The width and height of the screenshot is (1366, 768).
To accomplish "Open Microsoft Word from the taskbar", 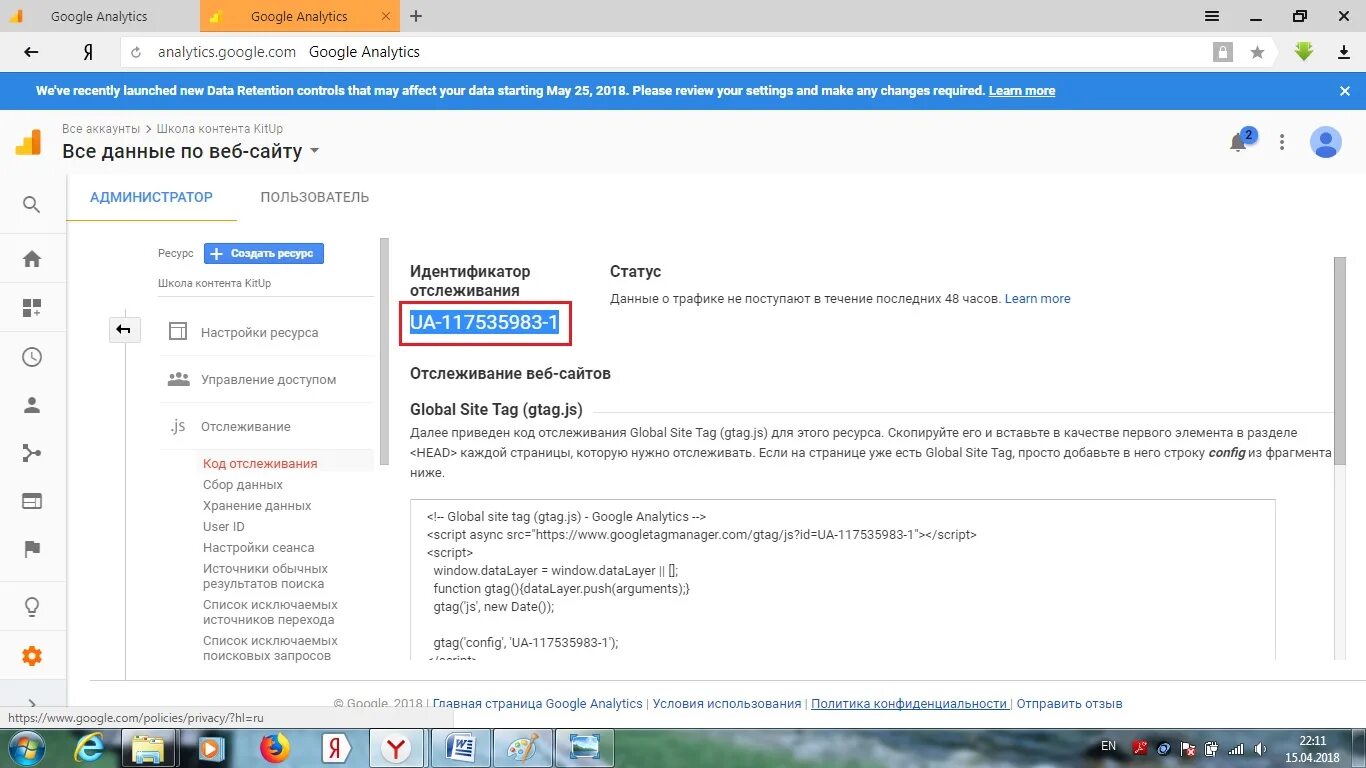I will coord(461,748).
